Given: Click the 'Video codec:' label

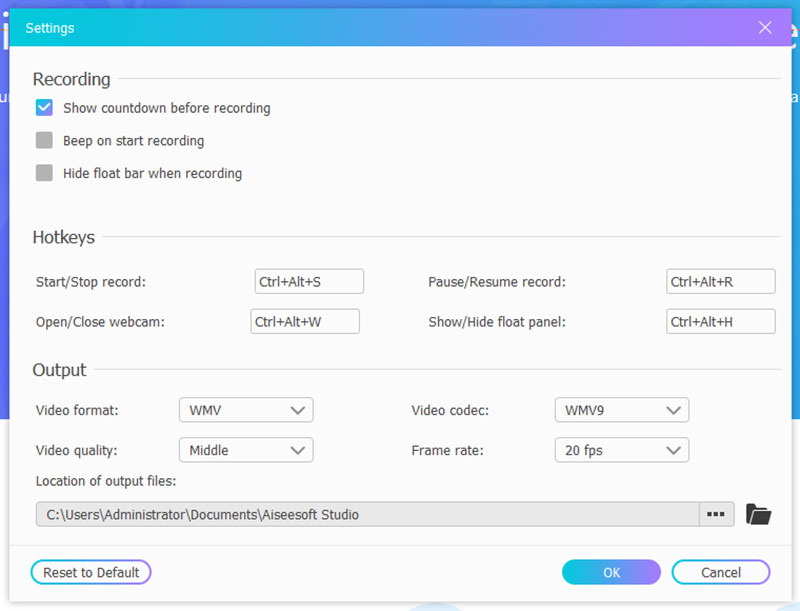Looking at the screenshot, I should [450, 411].
